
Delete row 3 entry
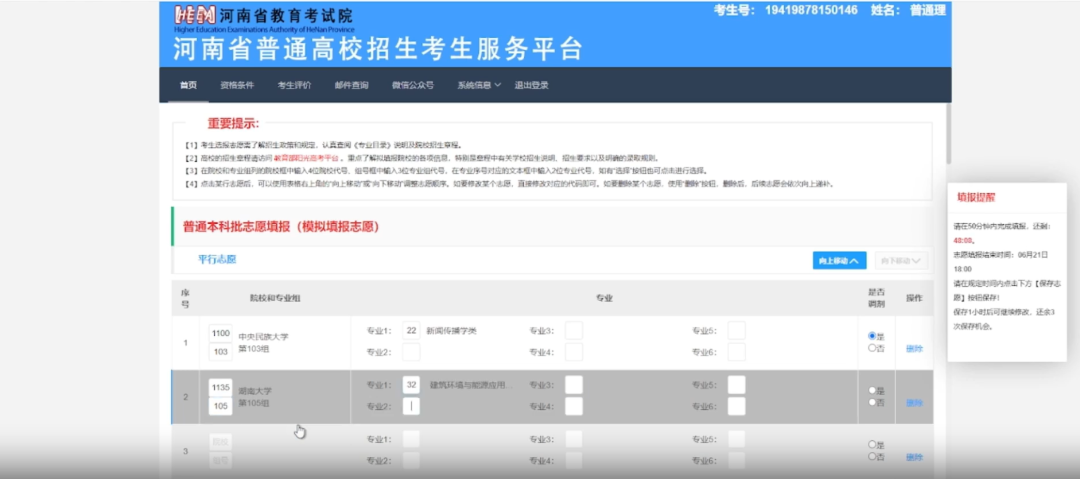click(x=914, y=457)
